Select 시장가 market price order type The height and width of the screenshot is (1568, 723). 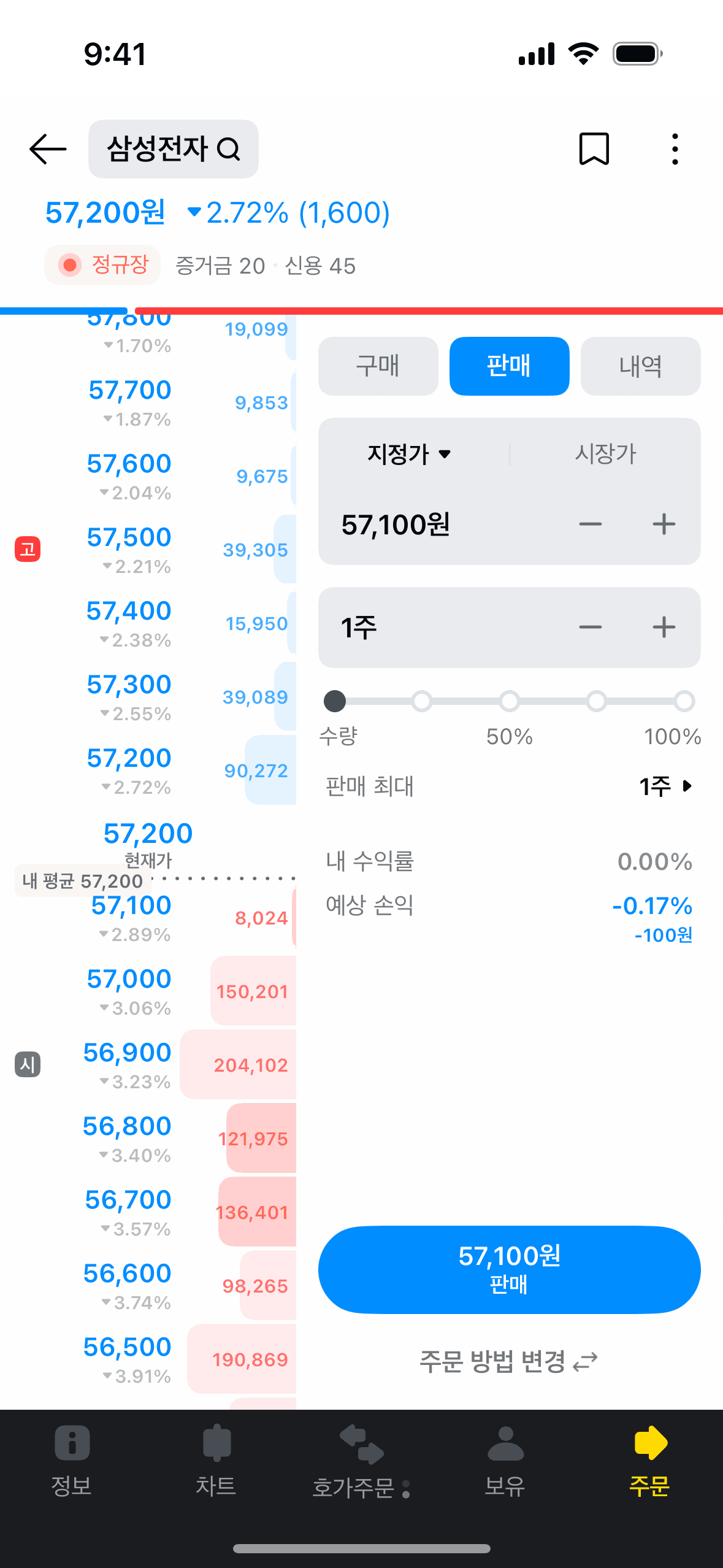[605, 455]
